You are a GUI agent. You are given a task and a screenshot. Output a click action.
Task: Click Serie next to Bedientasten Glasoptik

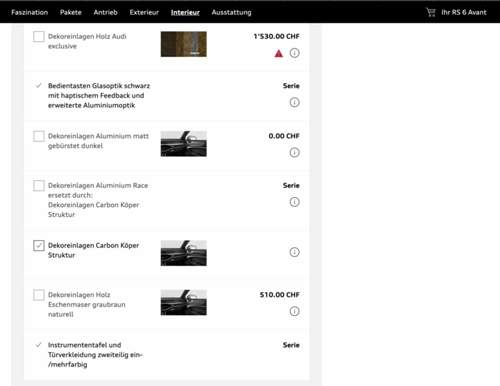click(x=291, y=86)
